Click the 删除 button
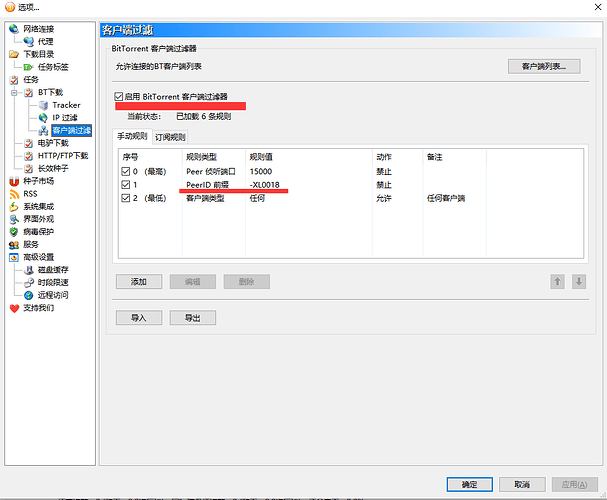This screenshot has width=607, height=500. pos(246,282)
